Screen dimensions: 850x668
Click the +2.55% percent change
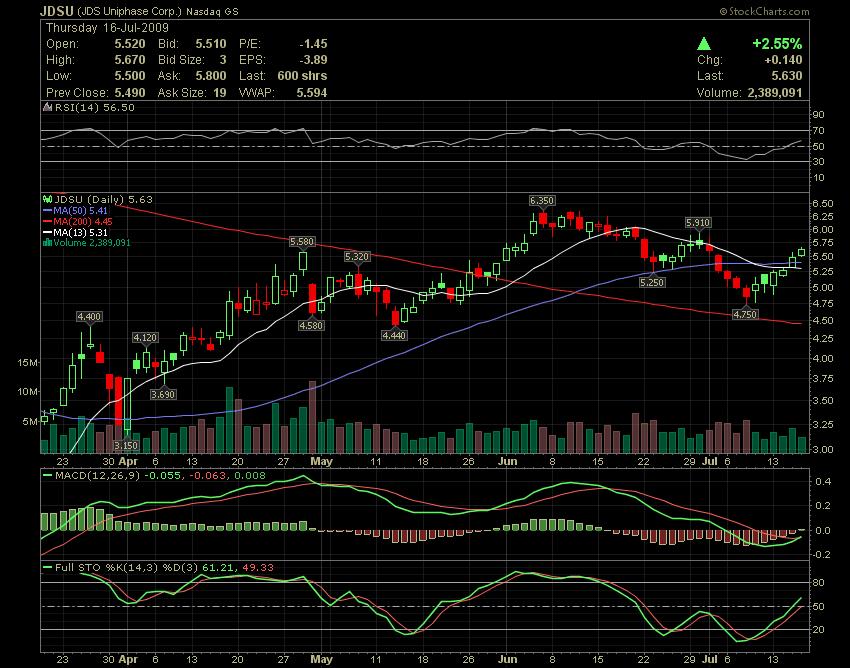777,43
